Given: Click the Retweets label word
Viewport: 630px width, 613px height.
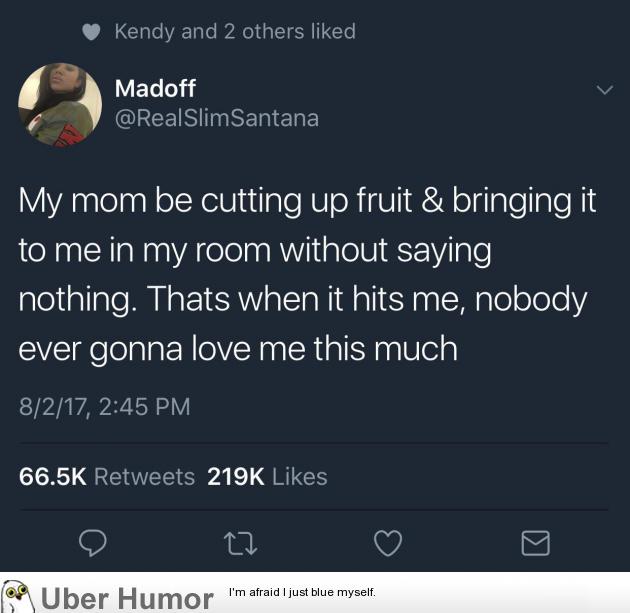Looking at the screenshot, I should tap(145, 476).
